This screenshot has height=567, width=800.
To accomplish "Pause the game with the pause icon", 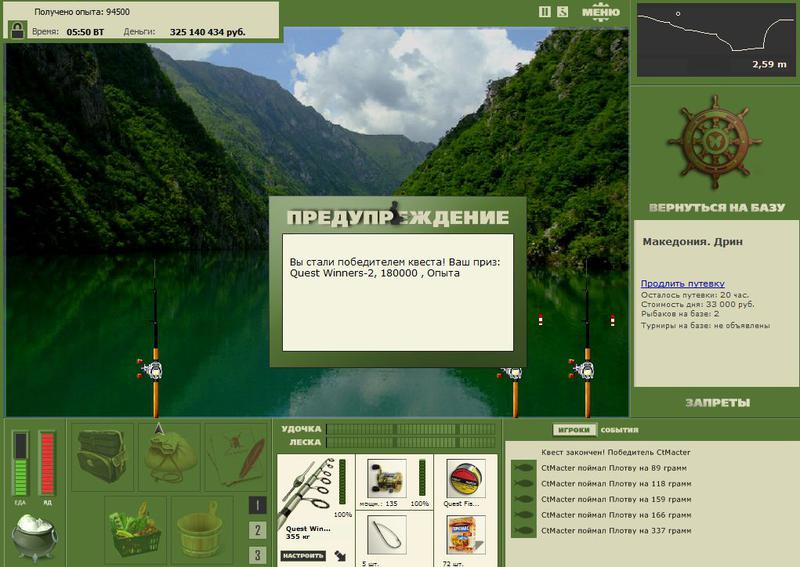I will coord(545,11).
